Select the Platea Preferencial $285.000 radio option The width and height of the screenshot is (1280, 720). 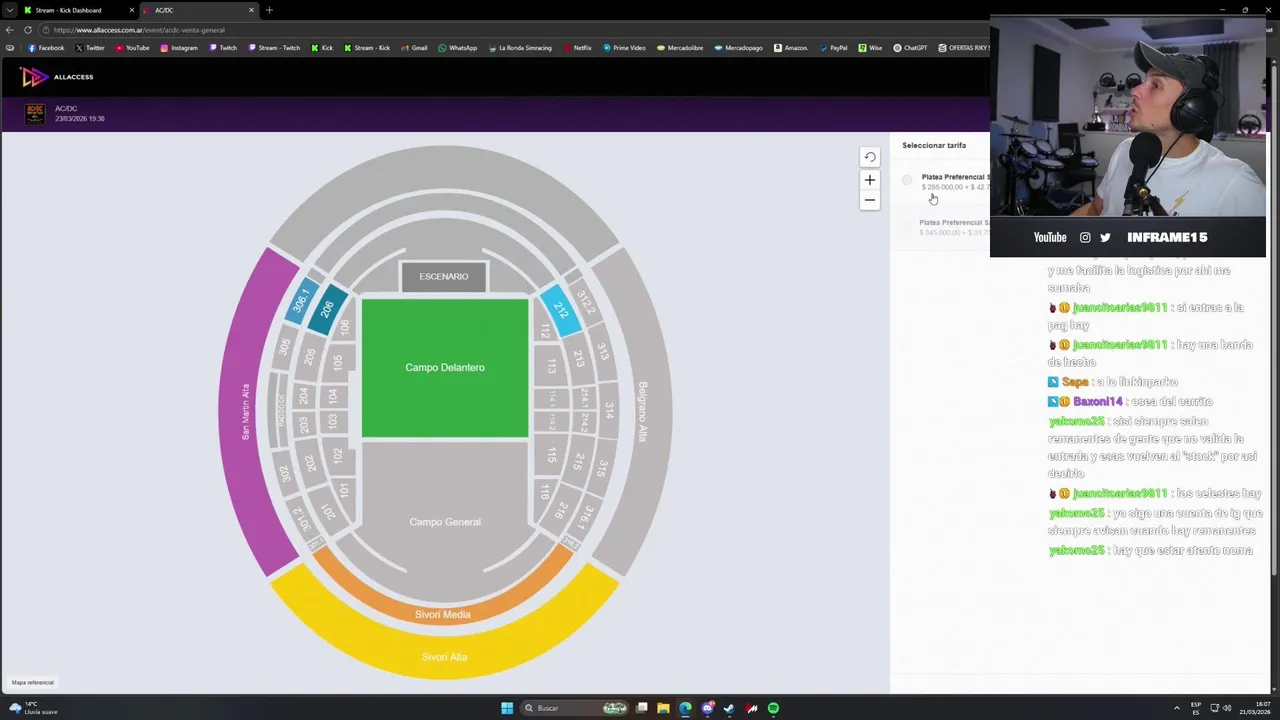[907, 180]
